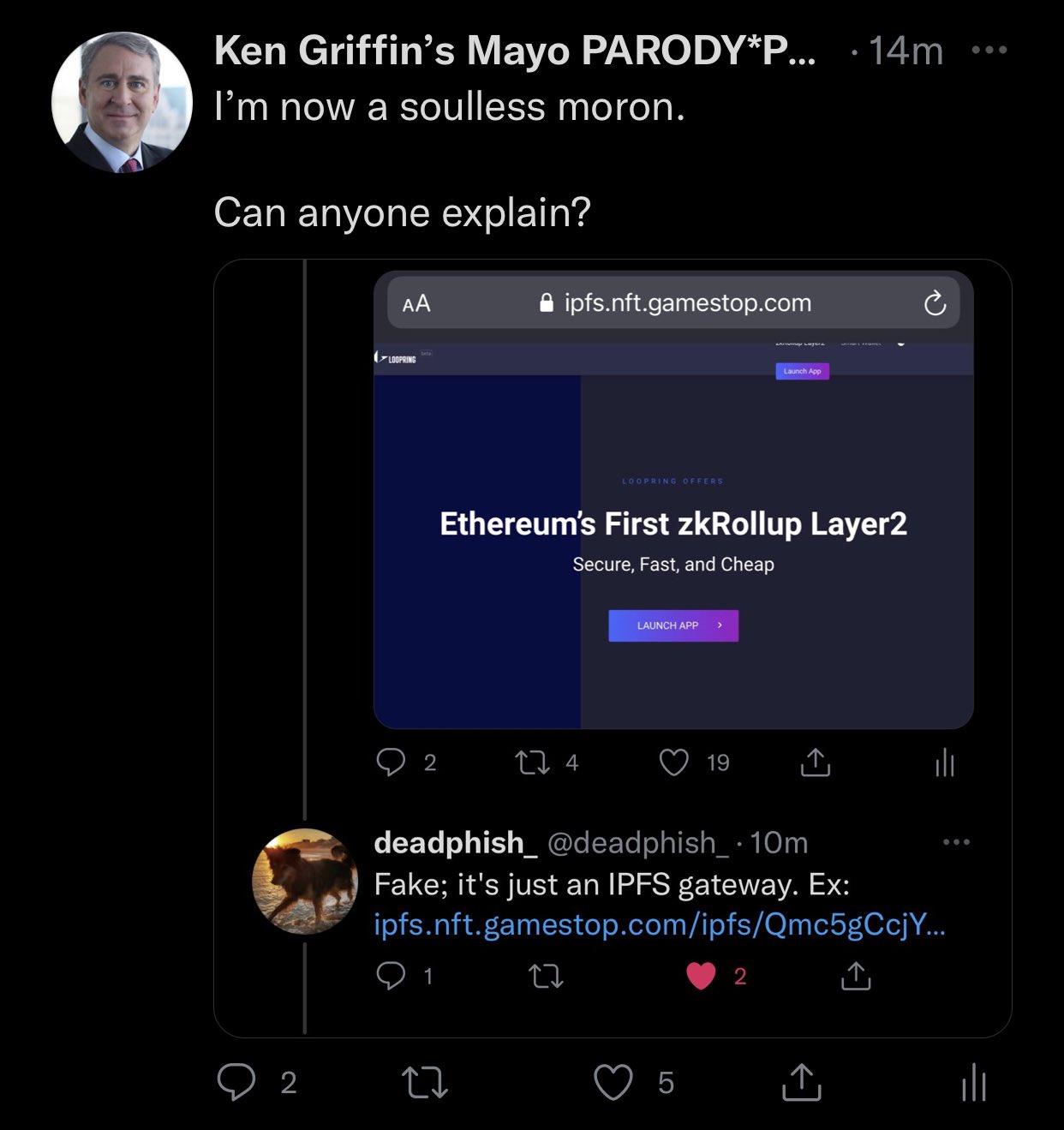Viewport: 1064px width, 1130px height.
Task: Like the quoted tweet with 19 likes
Action: pos(674,762)
